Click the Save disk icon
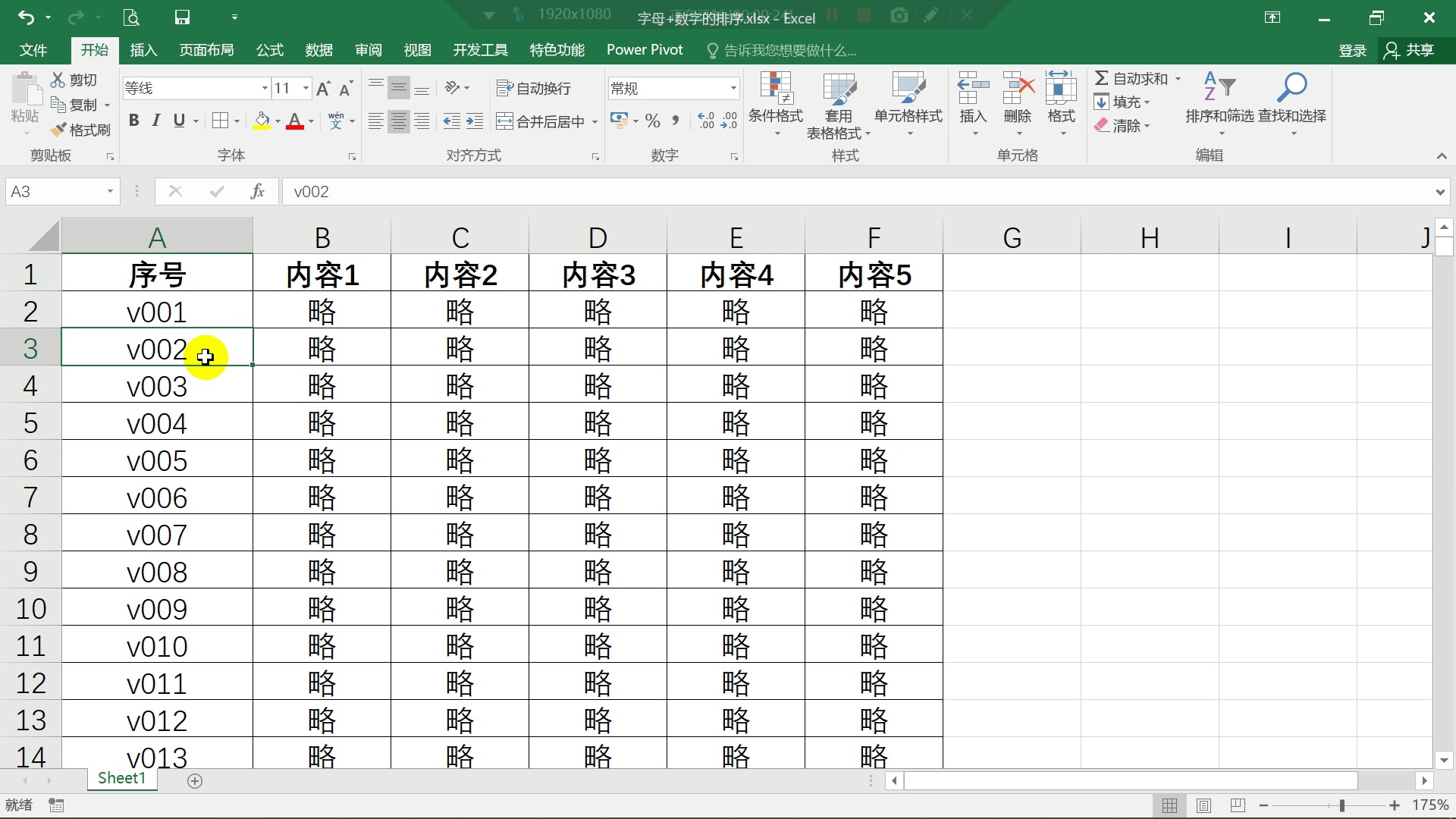Viewport: 1456px width, 819px height. click(x=182, y=17)
